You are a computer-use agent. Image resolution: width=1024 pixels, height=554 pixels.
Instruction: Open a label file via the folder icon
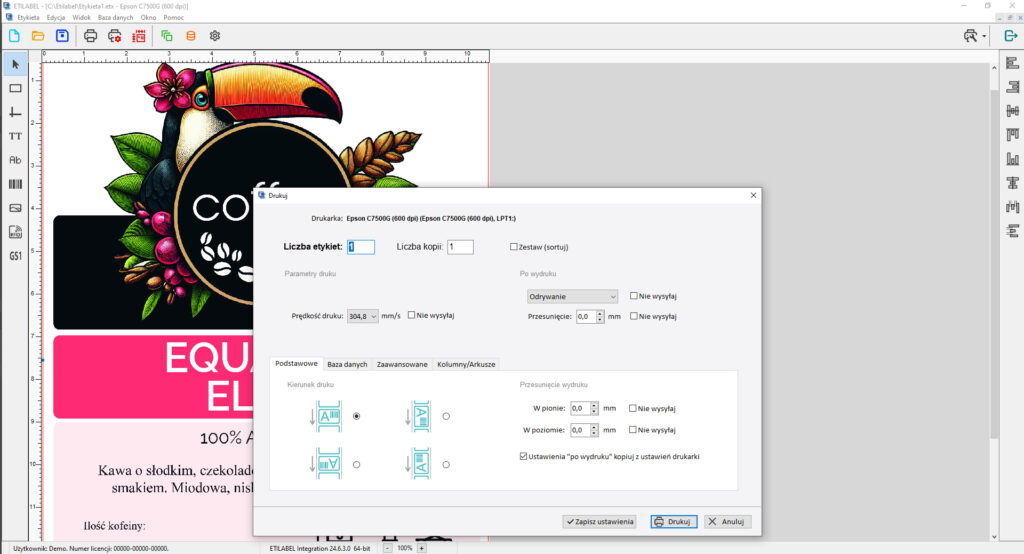coord(38,36)
